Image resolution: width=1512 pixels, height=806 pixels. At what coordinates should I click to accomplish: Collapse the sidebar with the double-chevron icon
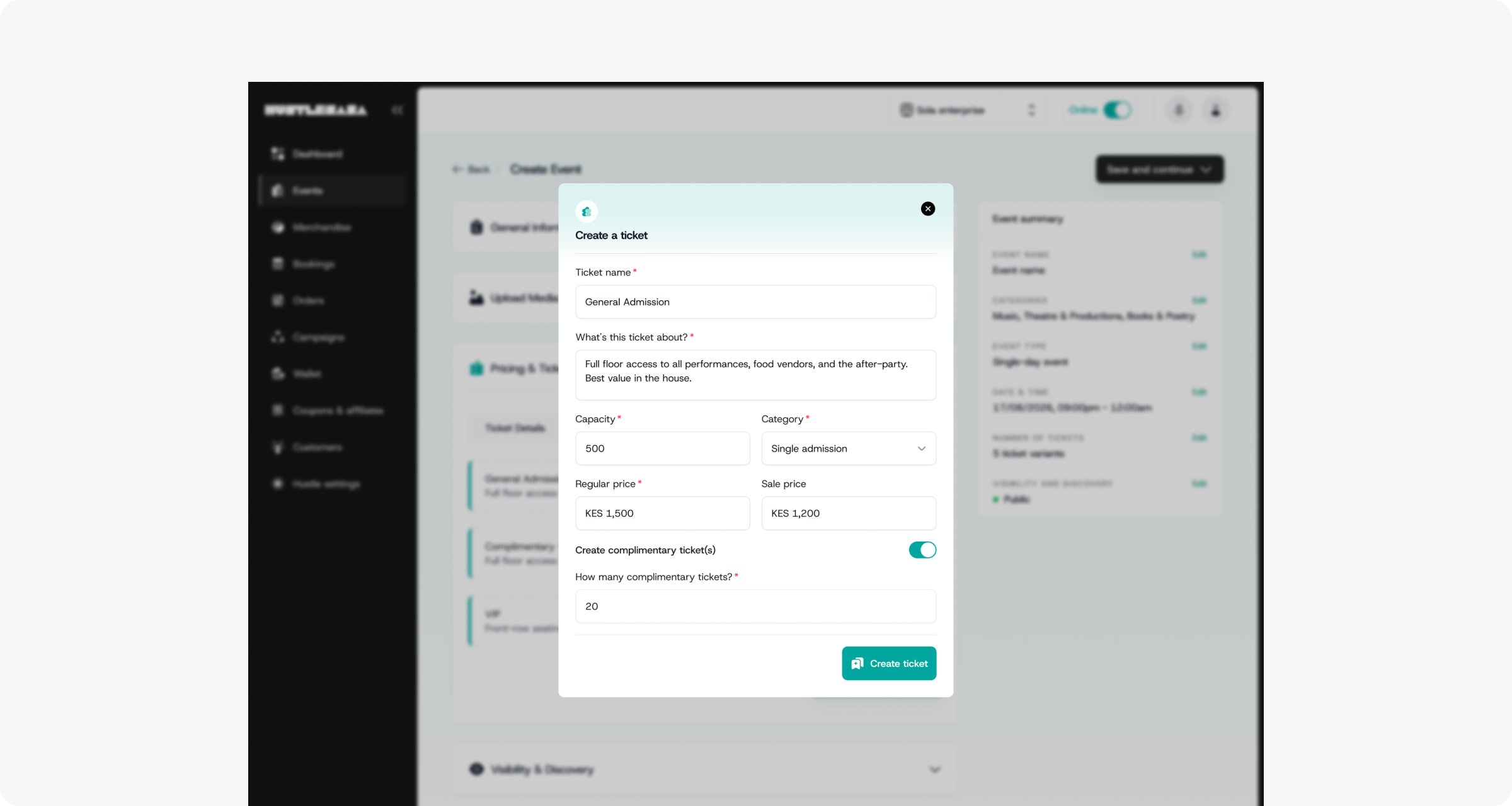click(x=397, y=110)
